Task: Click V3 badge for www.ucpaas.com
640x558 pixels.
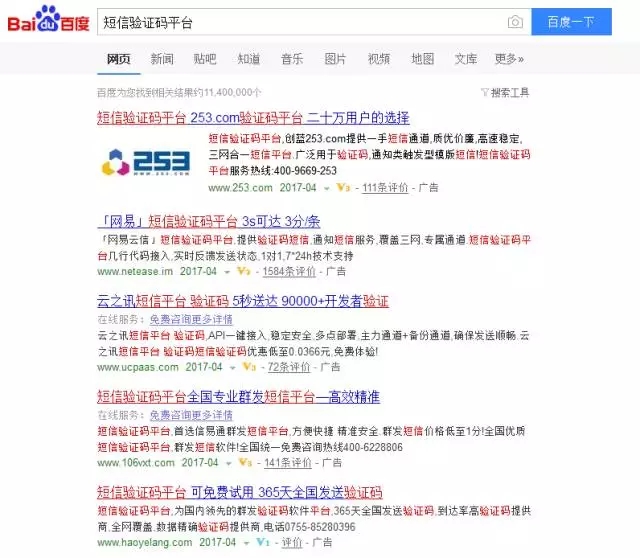Action: click(x=249, y=367)
